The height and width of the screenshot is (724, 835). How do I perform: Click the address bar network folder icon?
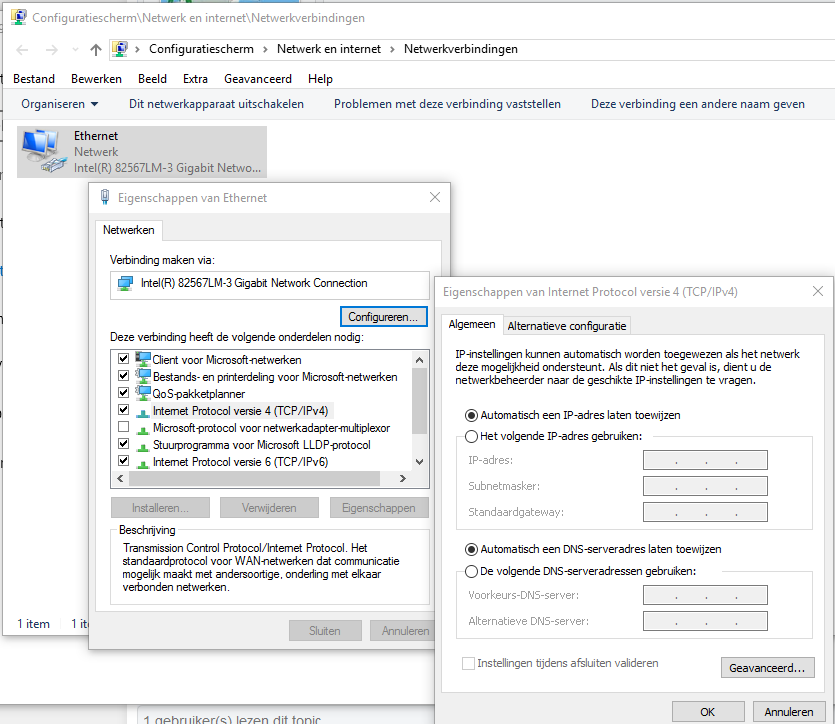121,49
